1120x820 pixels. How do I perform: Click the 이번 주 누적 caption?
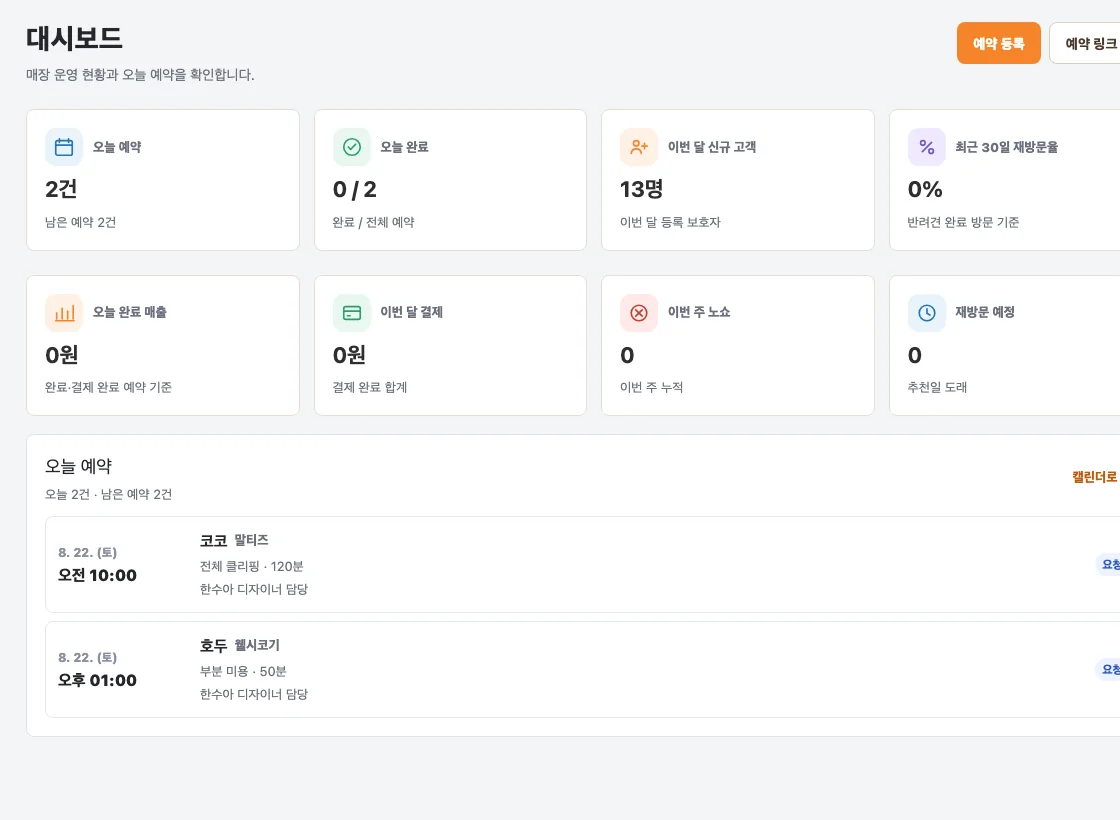click(651, 387)
